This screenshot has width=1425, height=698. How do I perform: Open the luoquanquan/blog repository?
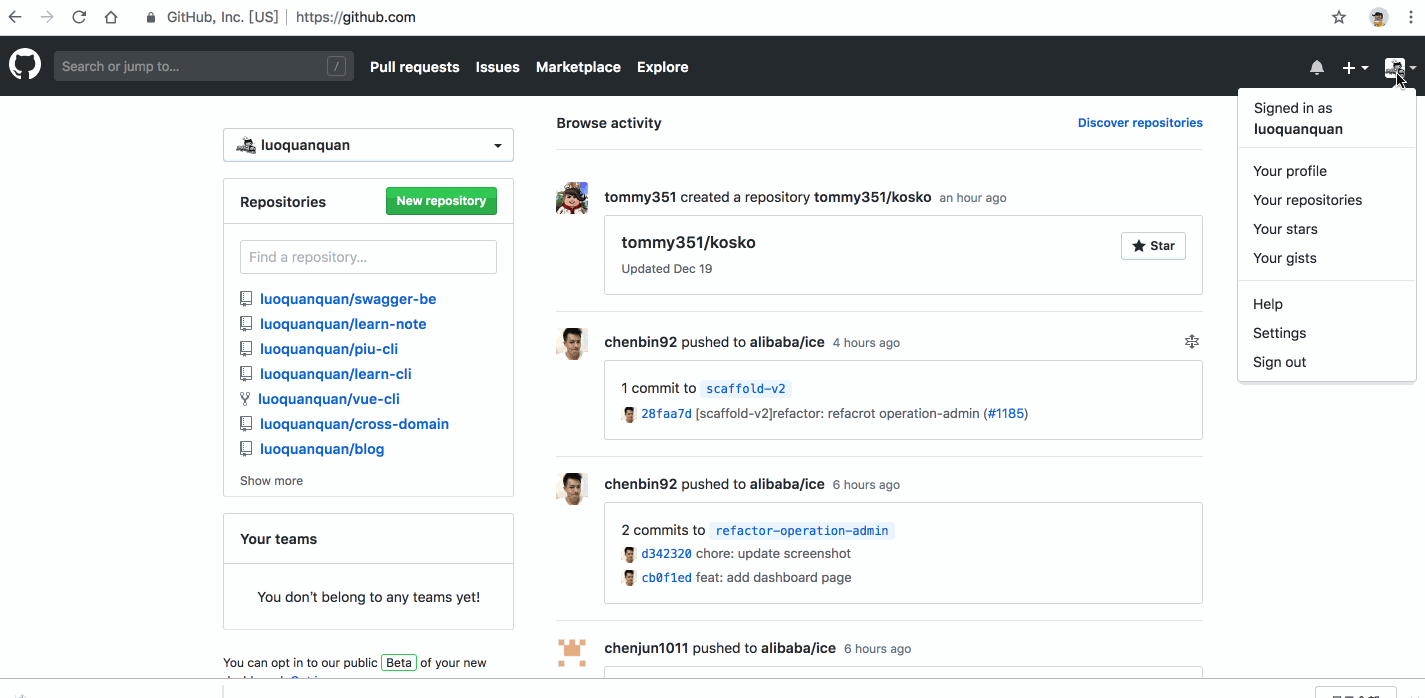pos(322,449)
